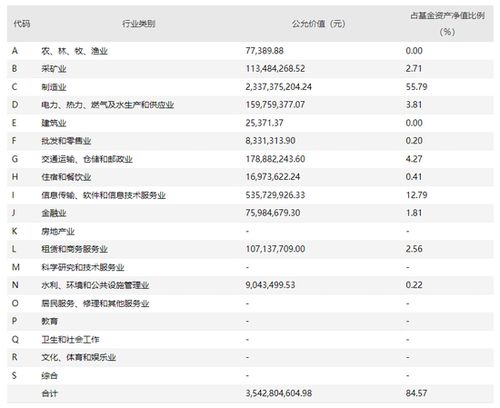Select 信息传输、软件和信息技术服务业 label
The image size is (500, 408).
point(103,195)
